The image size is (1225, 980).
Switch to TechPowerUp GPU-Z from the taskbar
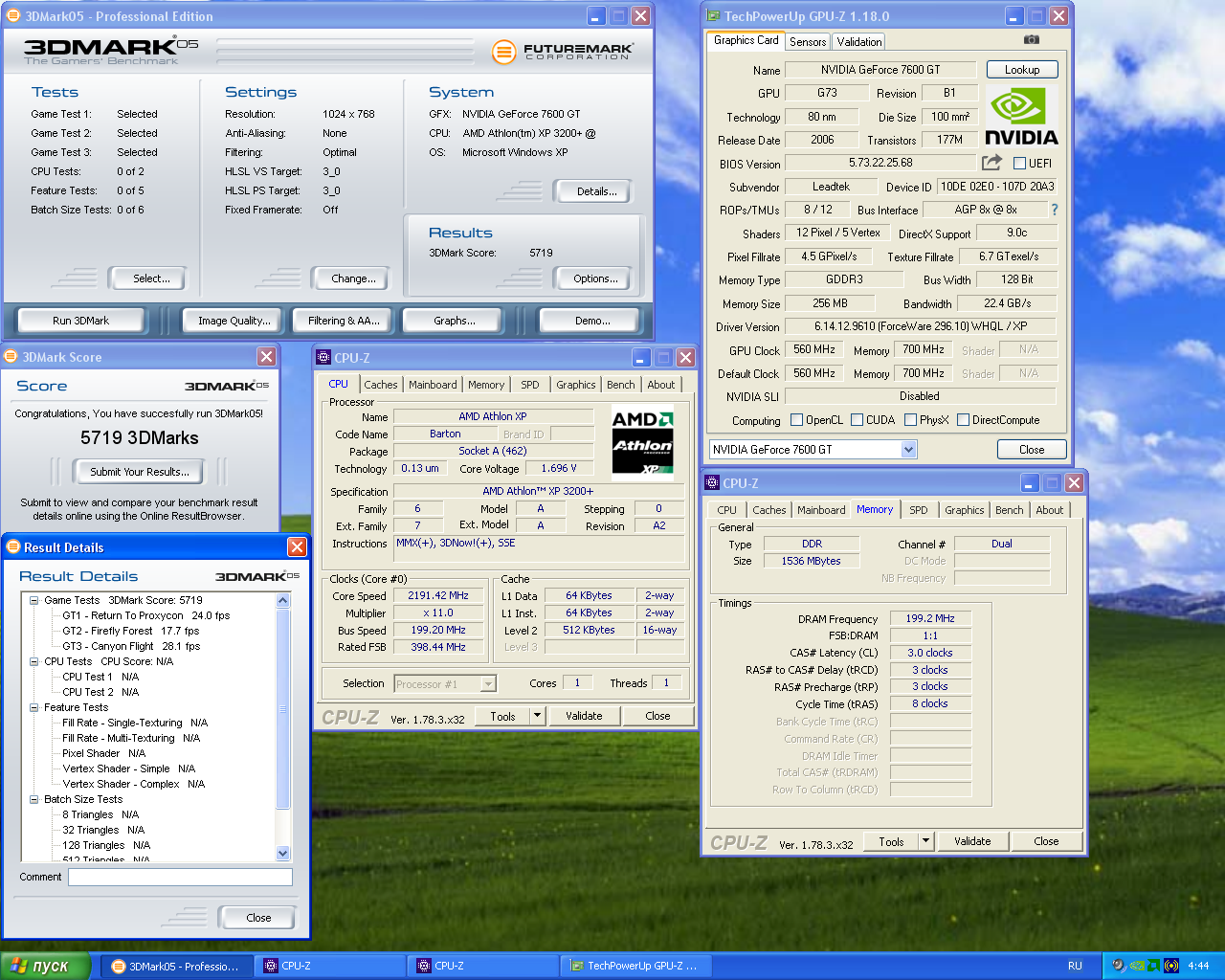(x=637, y=967)
